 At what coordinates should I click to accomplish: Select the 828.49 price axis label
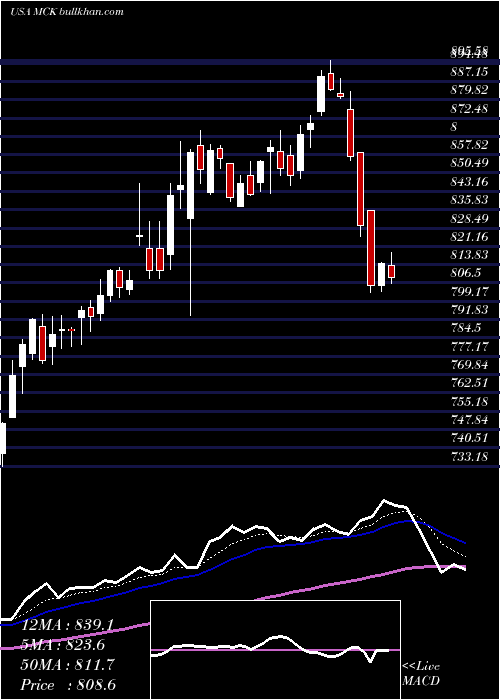469,218
